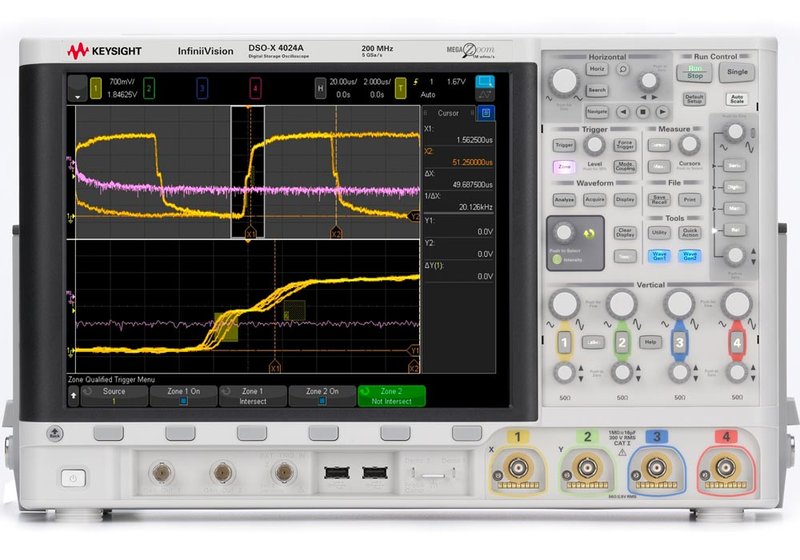Tap the X2 cursor marker in upper waveform
The image size is (800, 560).
(336, 233)
